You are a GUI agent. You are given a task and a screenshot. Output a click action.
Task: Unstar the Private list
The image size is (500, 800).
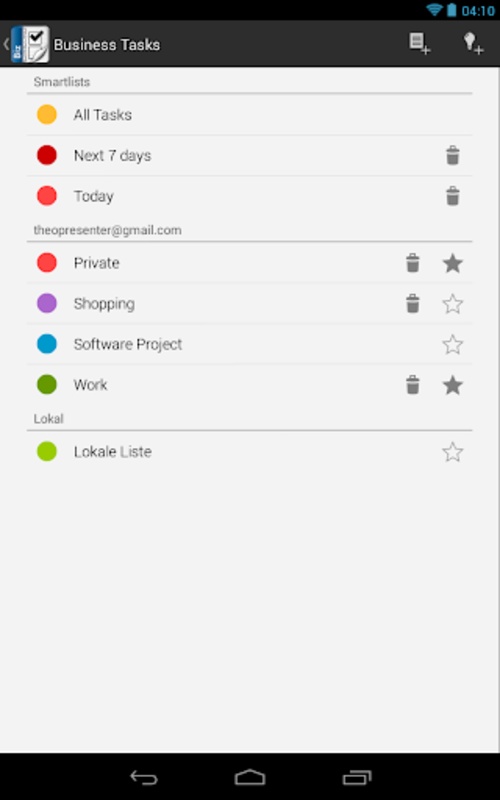453,263
